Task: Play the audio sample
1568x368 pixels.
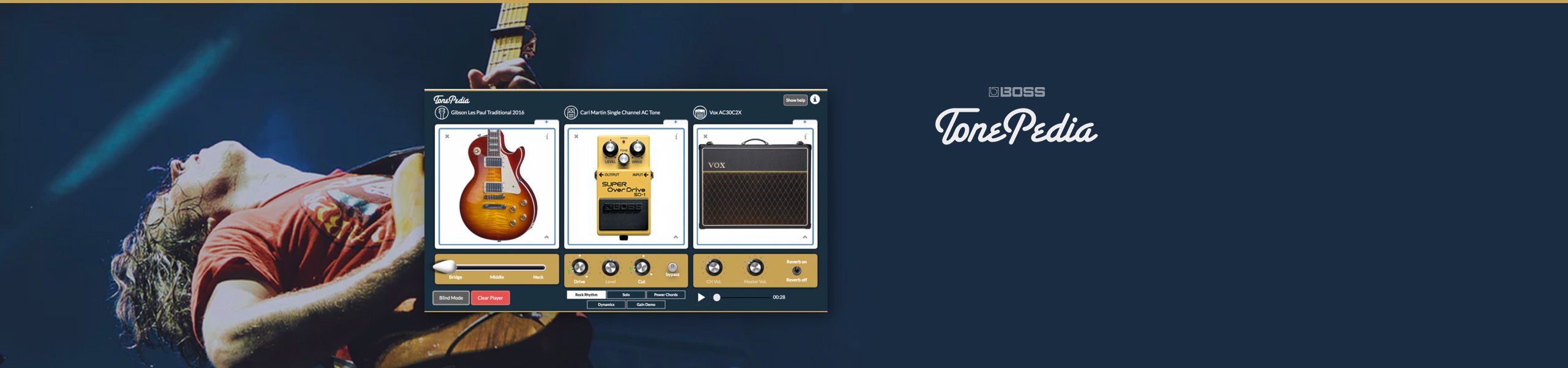Action: tap(701, 297)
